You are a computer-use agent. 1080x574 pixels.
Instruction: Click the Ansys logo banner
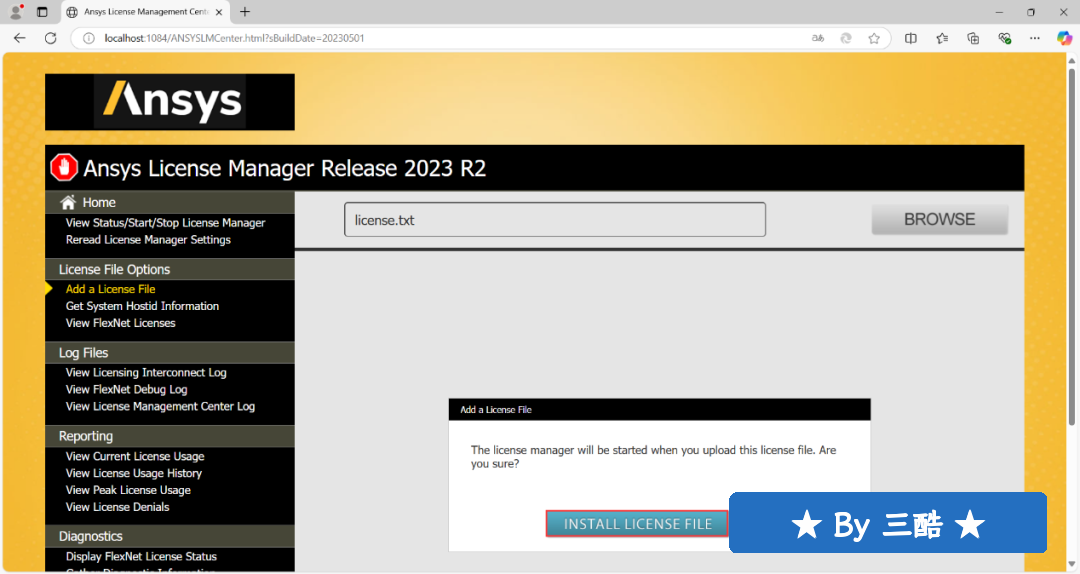tap(169, 102)
